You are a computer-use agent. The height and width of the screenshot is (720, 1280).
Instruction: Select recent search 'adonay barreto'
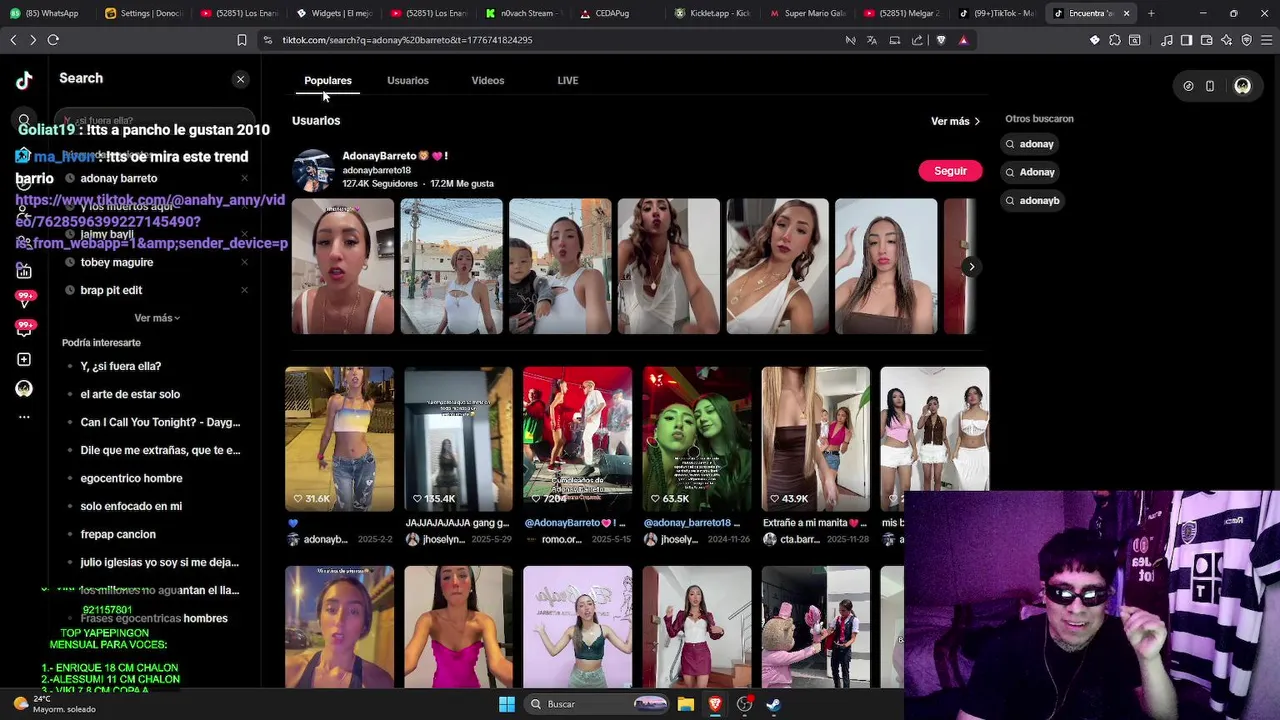coord(119,178)
